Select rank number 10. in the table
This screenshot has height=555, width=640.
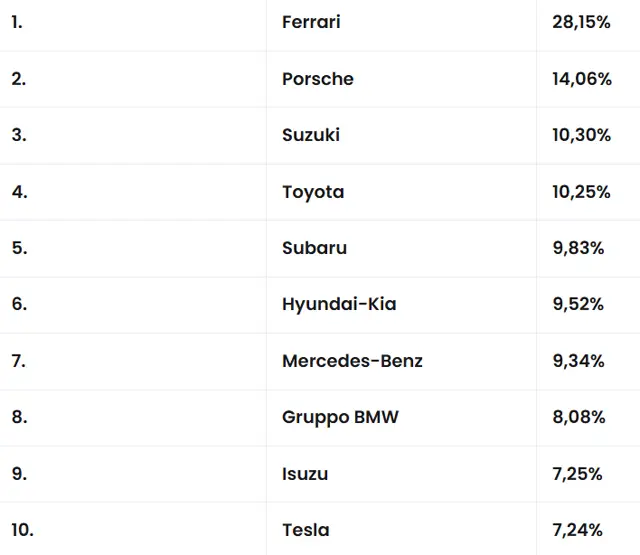tap(22, 530)
